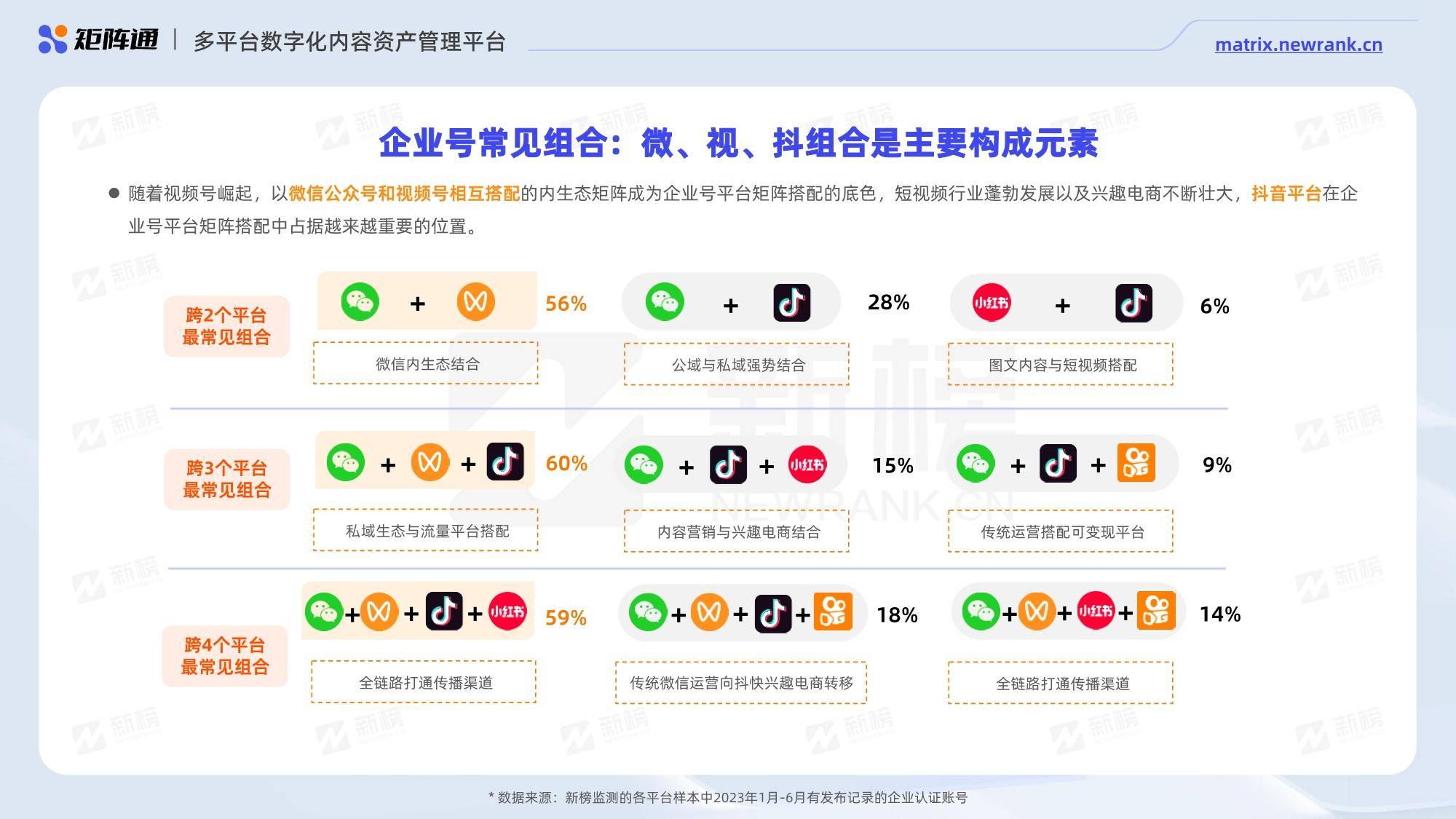Click Channels icon in the 18% combo
Screen dimensions: 1456x819
click(x=710, y=612)
